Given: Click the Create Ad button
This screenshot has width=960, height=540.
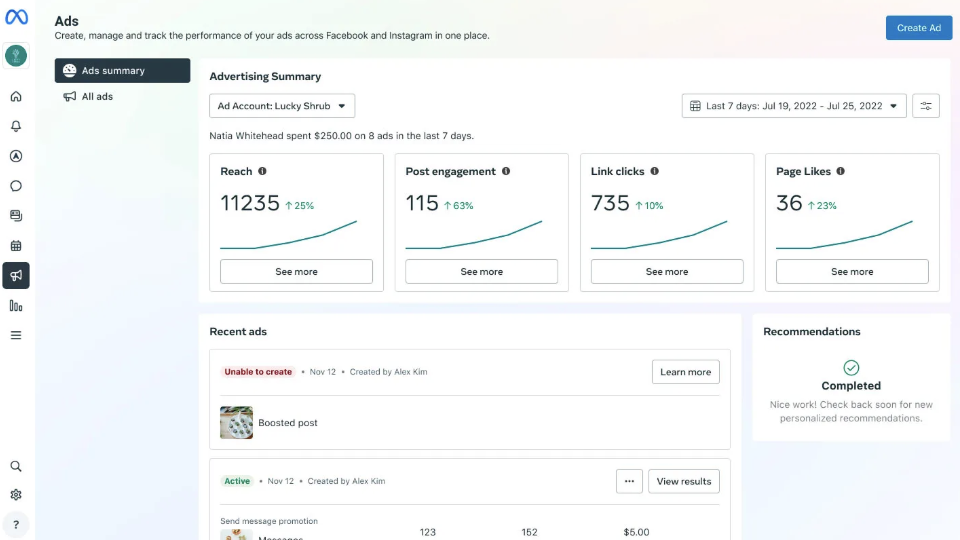Looking at the screenshot, I should [919, 28].
